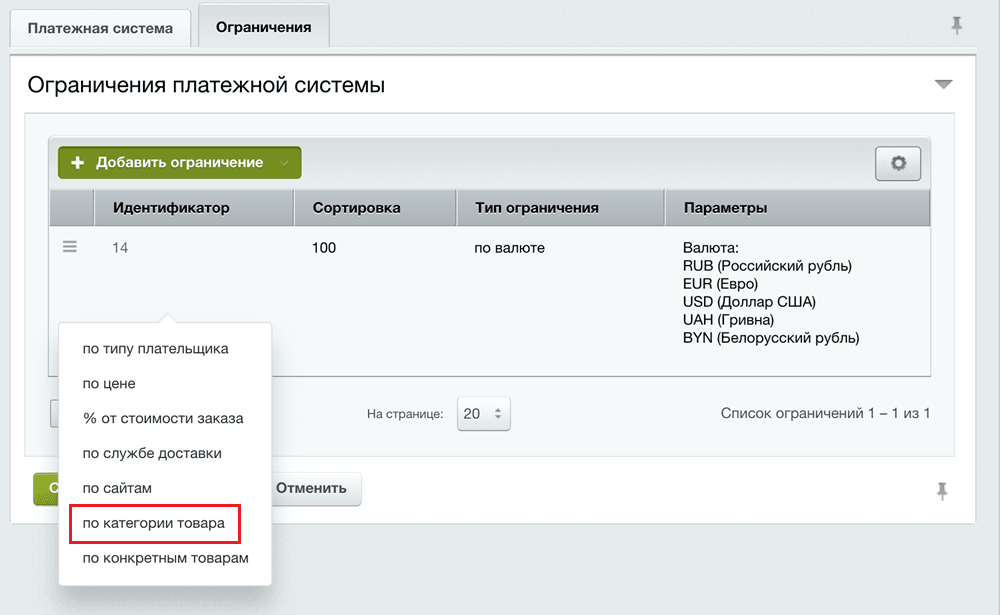Open the table settings gear
The image size is (1000, 615).
897,163
